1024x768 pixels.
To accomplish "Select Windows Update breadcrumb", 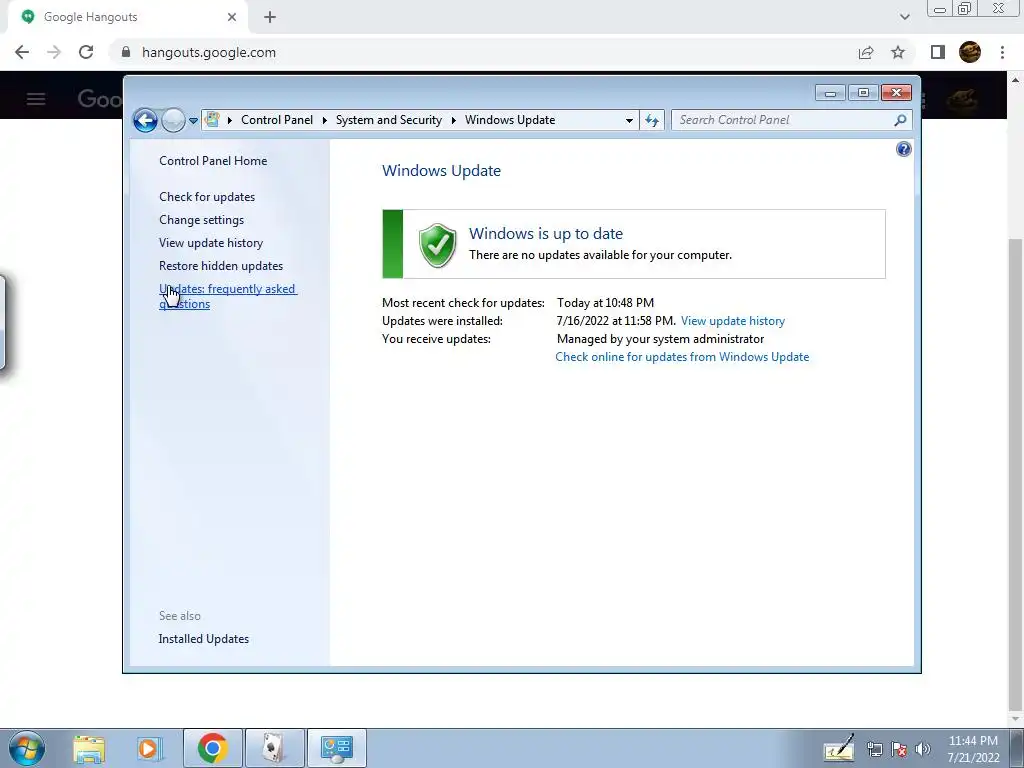I will click(x=510, y=120).
